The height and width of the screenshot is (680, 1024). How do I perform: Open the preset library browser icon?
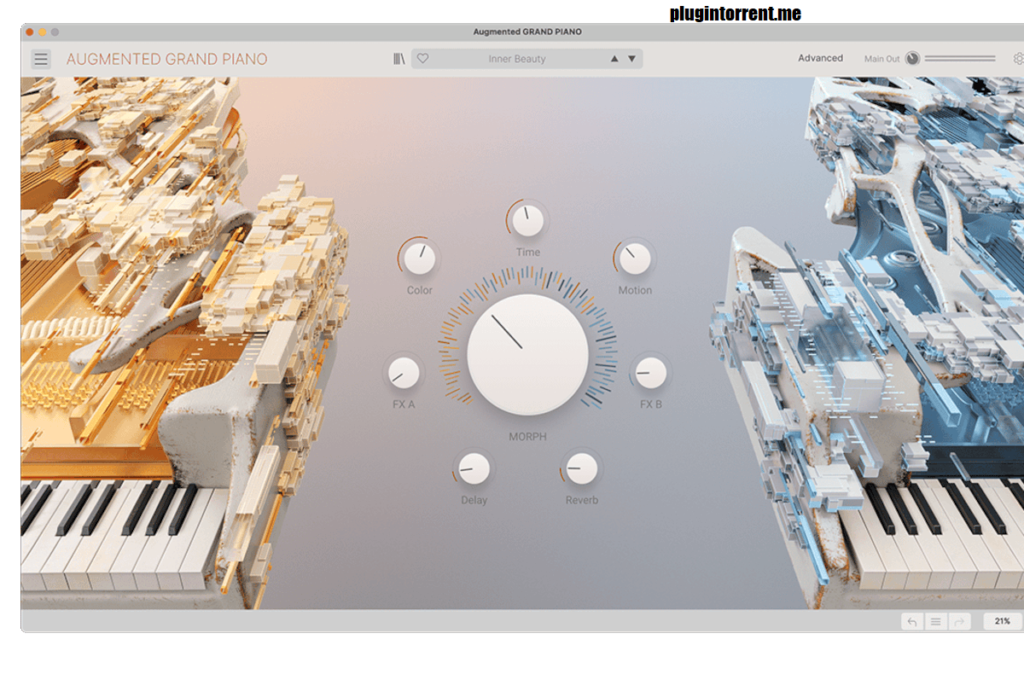399,59
